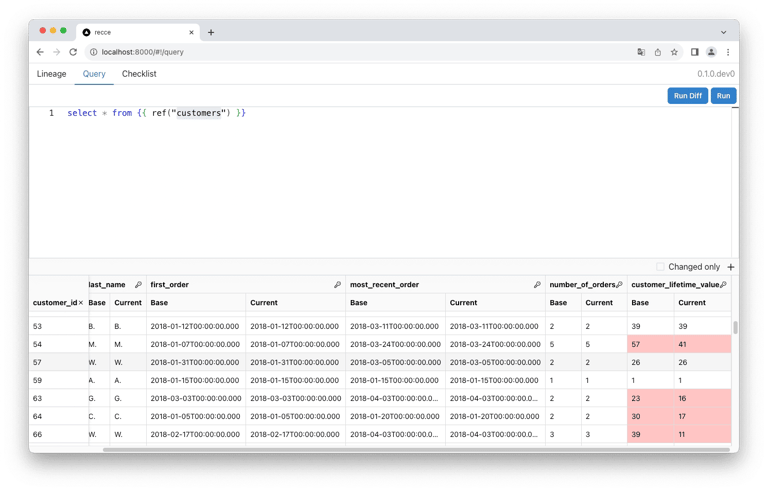The width and height of the screenshot is (768, 491).
Task: Select the recce browser tab
Action: pos(138,32)
